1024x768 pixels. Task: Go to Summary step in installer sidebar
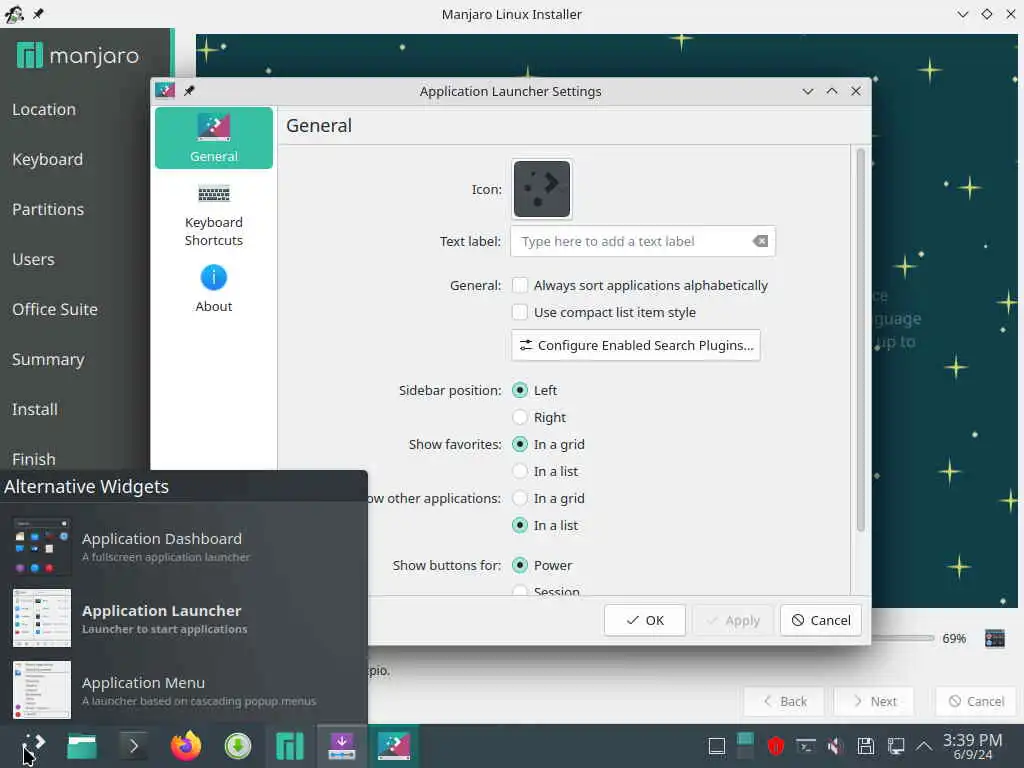(x=48, y=360)
